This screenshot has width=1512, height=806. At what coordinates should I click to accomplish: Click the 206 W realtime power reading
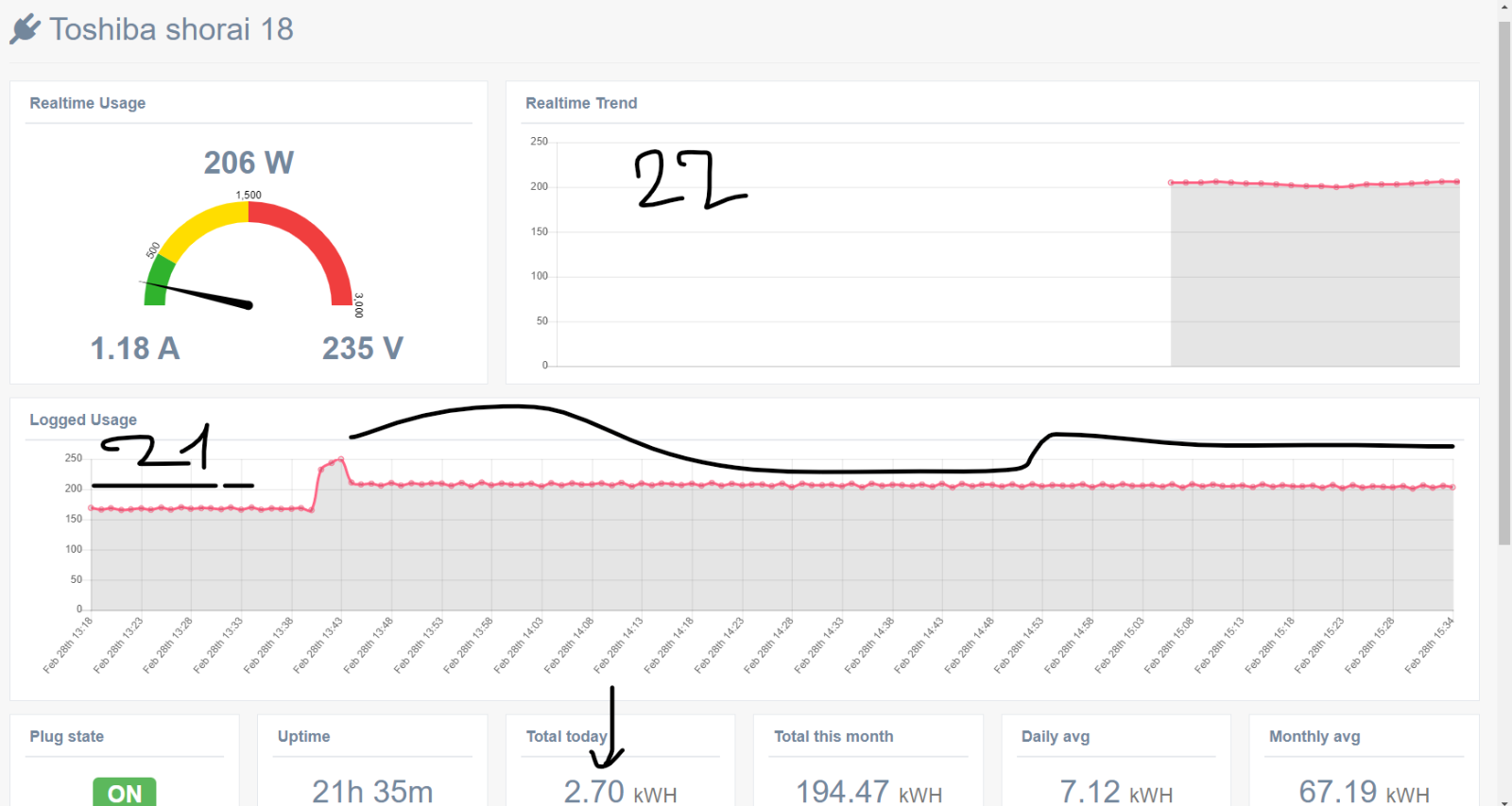click(249, 163)
